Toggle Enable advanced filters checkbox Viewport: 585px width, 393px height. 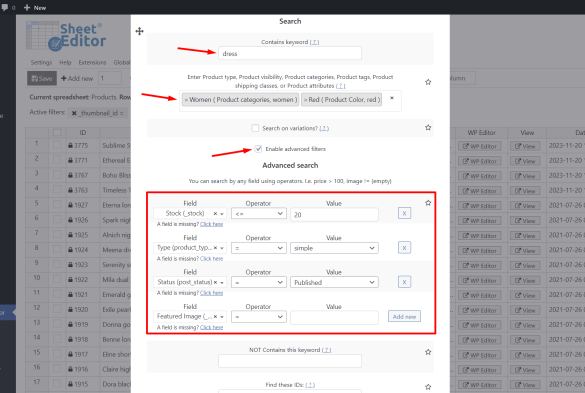(x=258, y=149)
